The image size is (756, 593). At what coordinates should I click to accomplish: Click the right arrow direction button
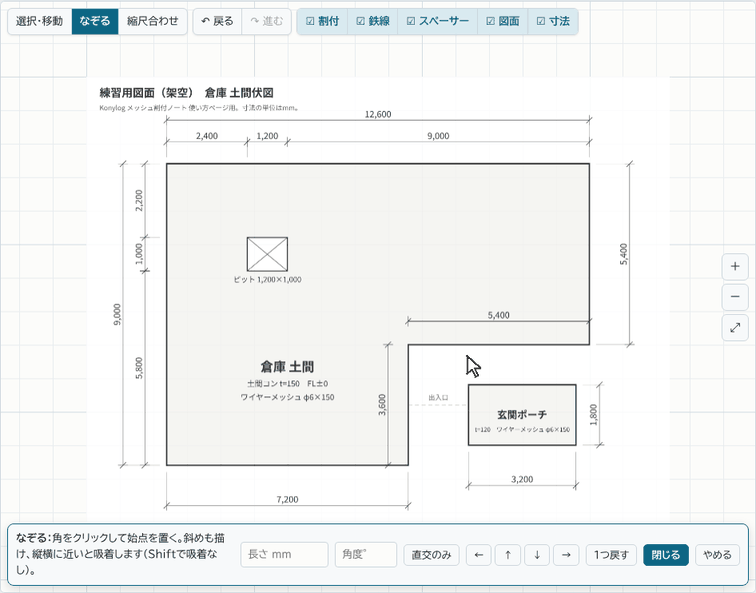click(566, 555)
